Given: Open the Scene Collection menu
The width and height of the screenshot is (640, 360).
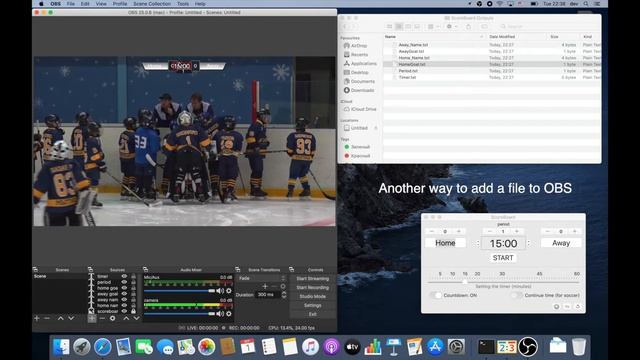Looking at the screenshot, I should coord(152,4).
